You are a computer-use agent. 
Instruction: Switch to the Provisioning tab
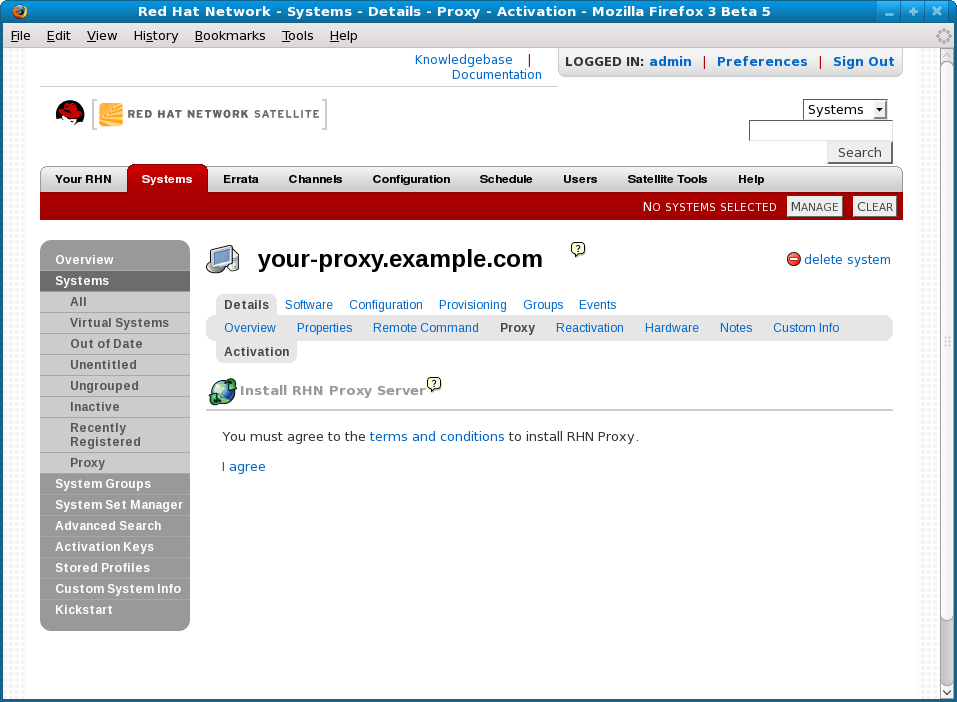472,305
